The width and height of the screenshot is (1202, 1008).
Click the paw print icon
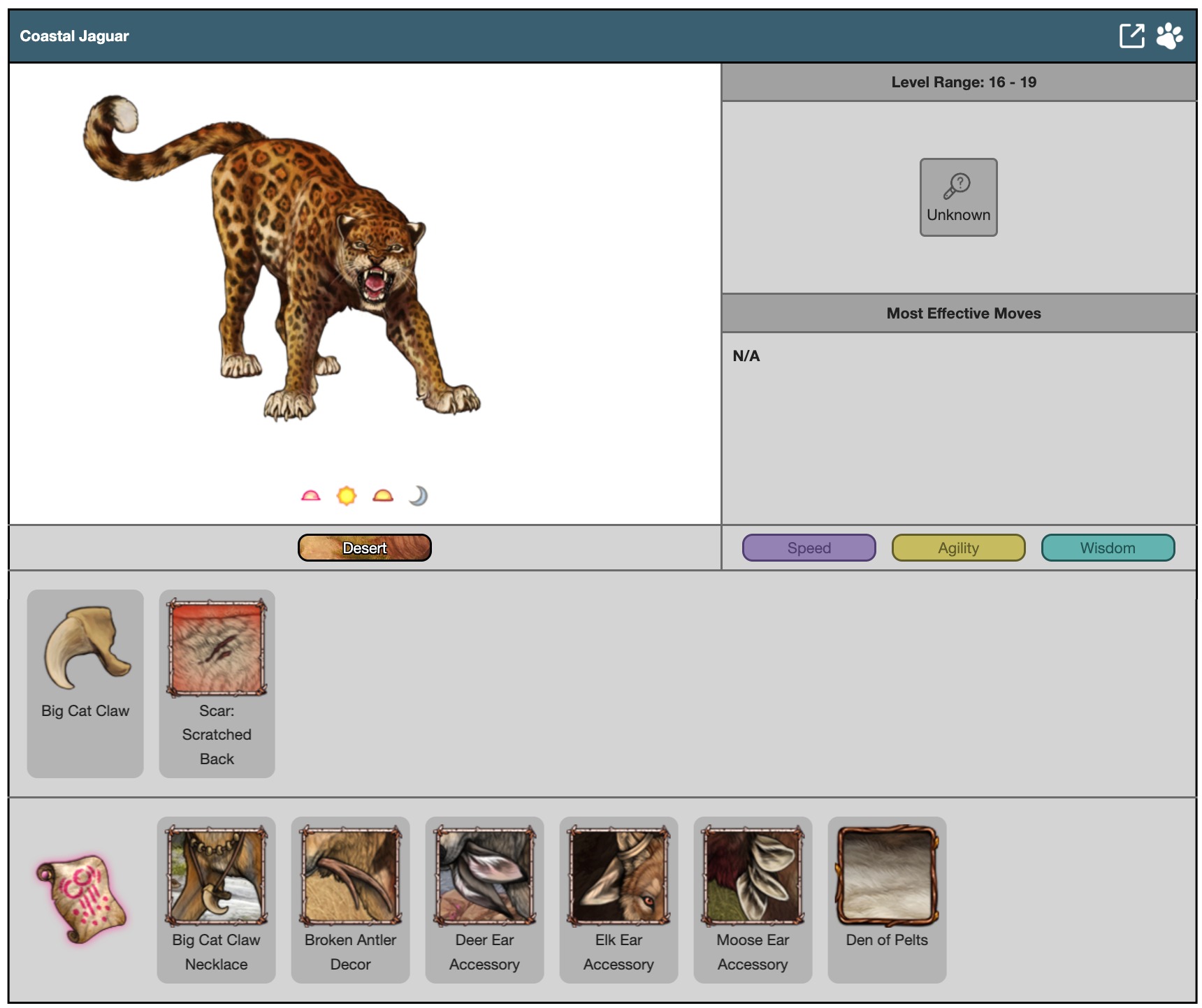click(x=1169, y=36)
